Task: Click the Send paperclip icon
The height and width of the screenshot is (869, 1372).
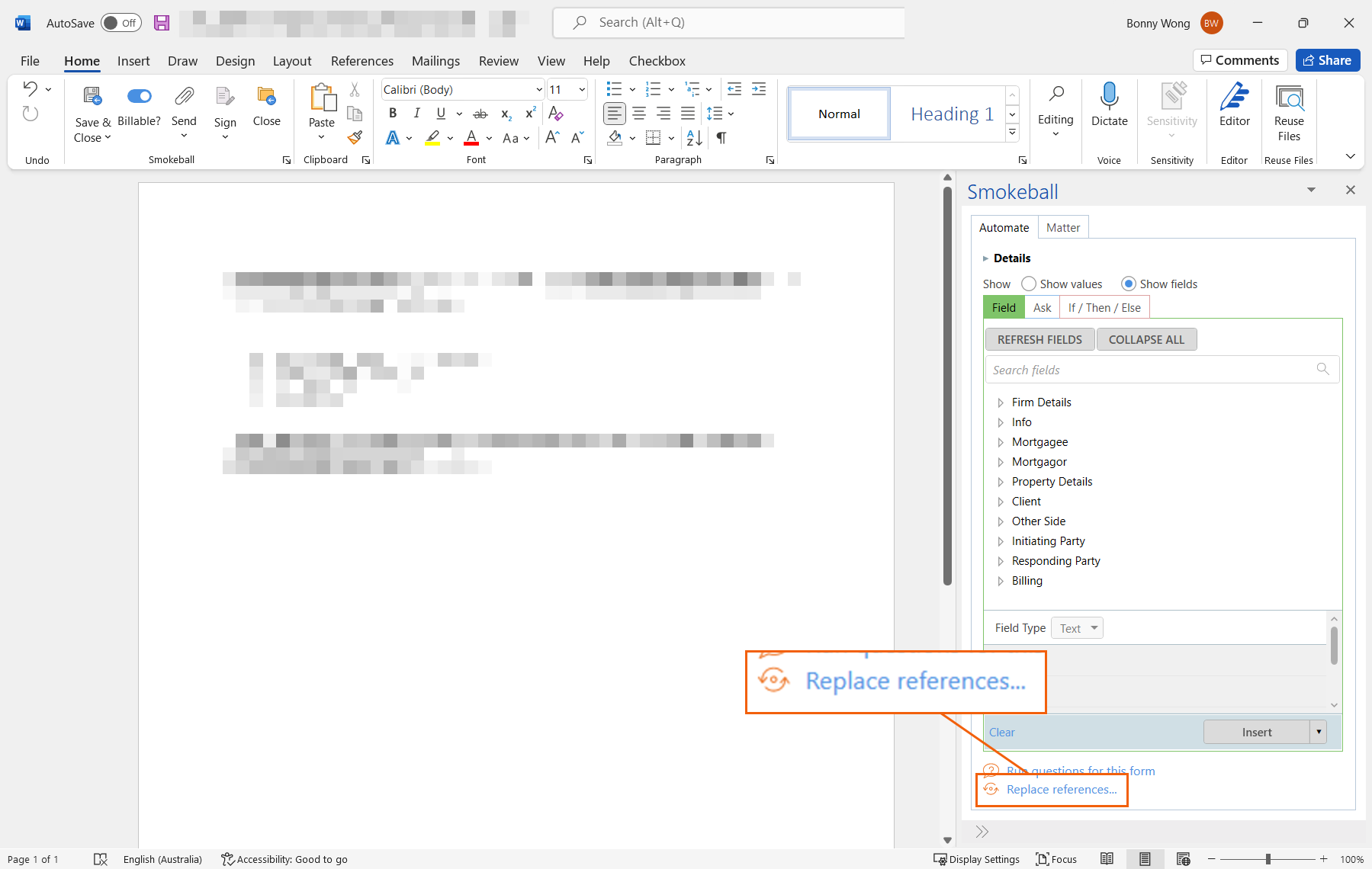Action: (184, 96)
